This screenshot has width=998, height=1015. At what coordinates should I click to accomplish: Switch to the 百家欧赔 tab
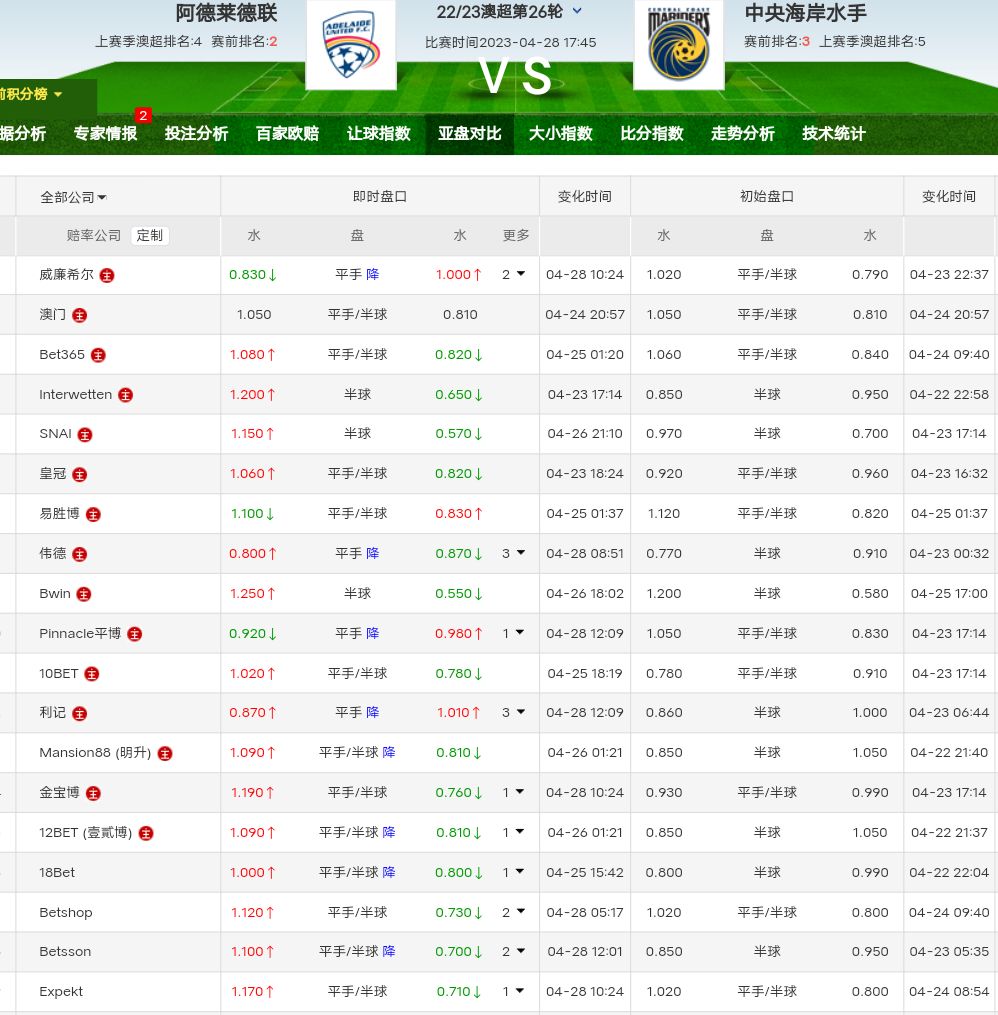coord(287,134)
